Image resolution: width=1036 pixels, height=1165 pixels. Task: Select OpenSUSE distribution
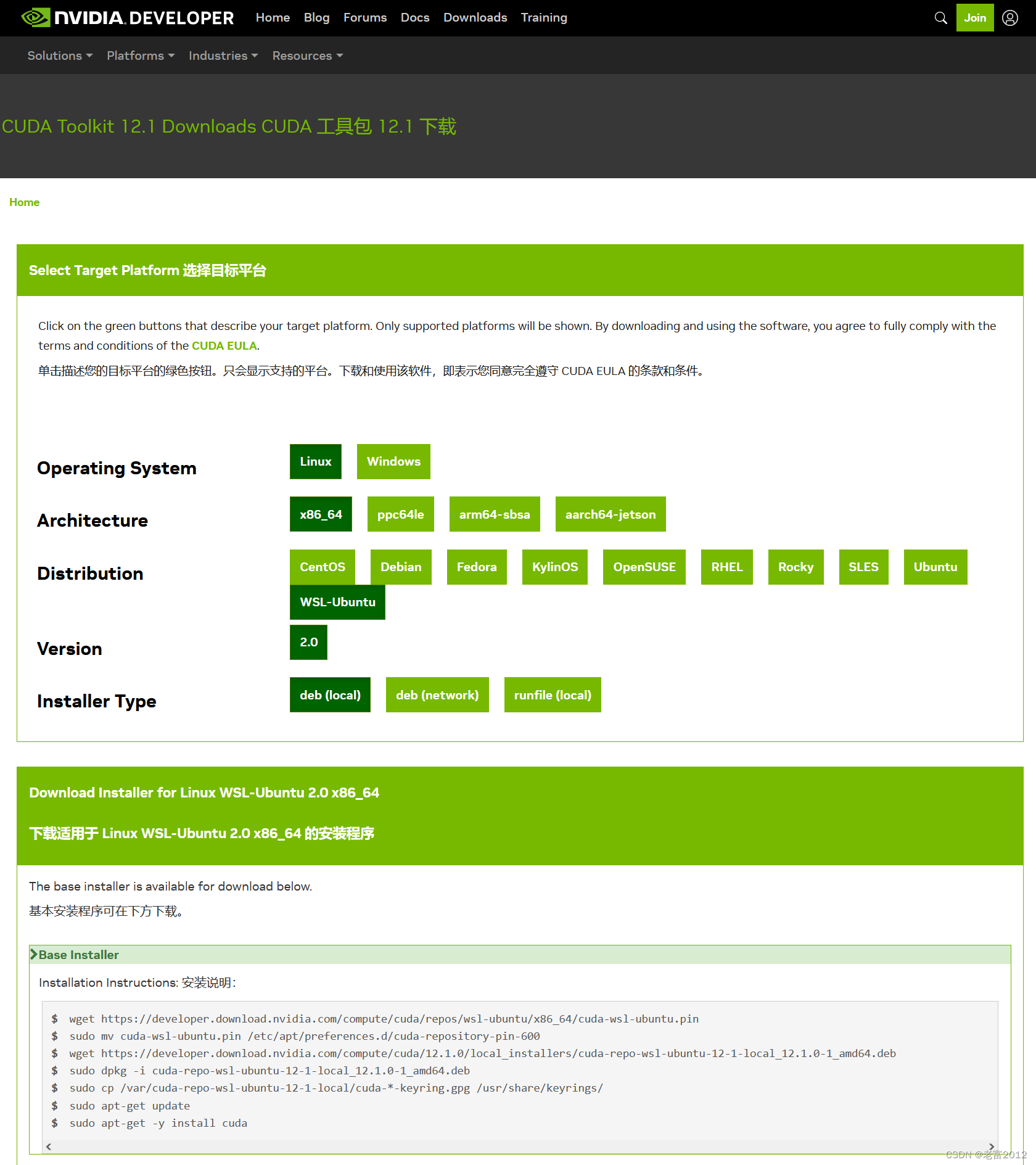(x=644, y=567)
